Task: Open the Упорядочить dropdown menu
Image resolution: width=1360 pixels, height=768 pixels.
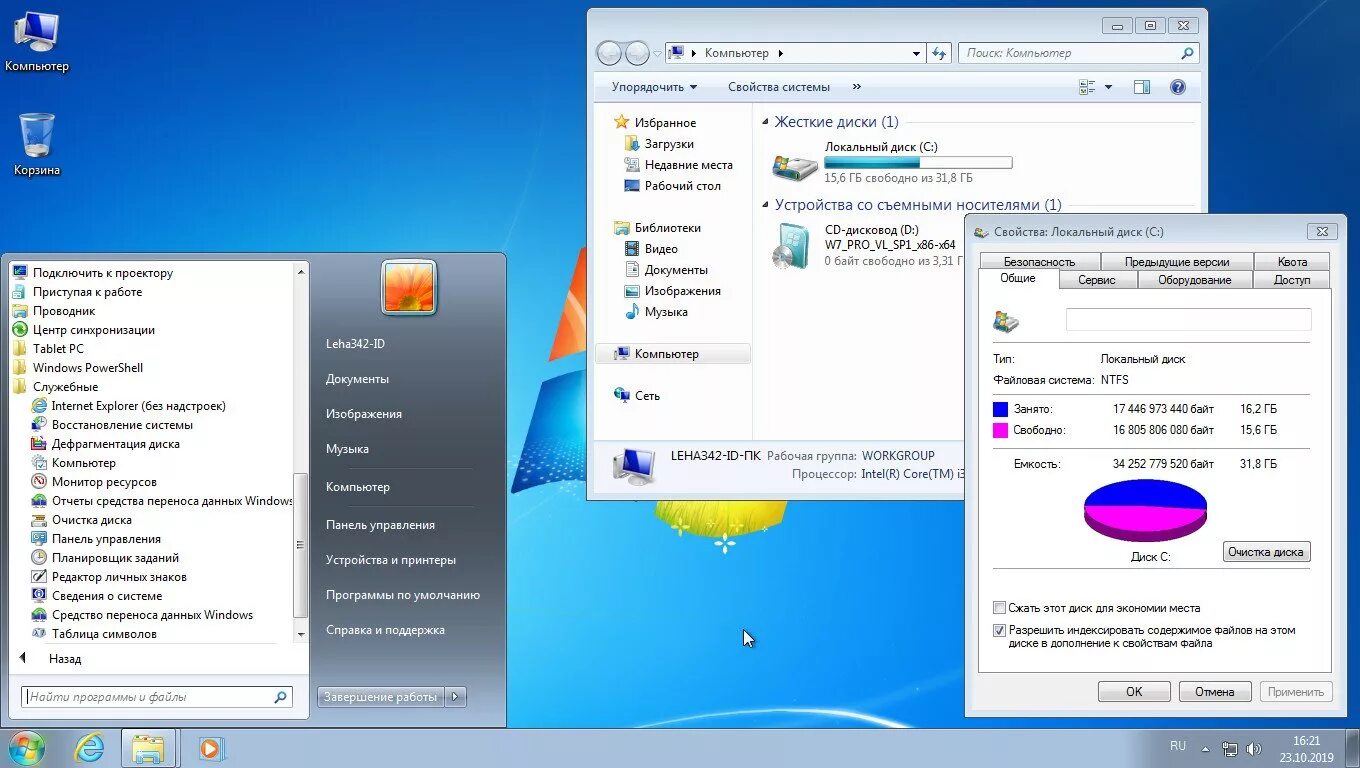Action: pyautogui.click(x=654, y=87)
